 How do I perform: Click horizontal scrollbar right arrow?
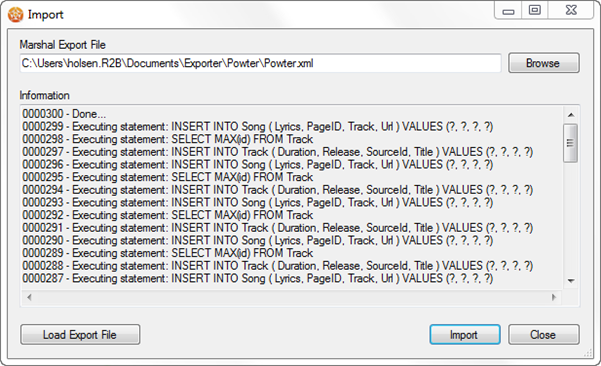(553, 297)
